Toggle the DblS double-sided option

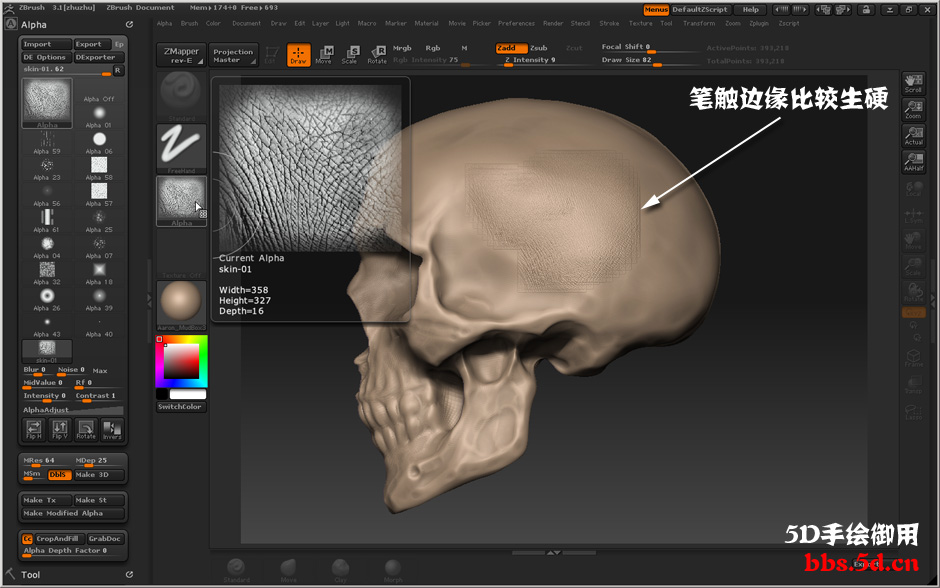point(59,474)
